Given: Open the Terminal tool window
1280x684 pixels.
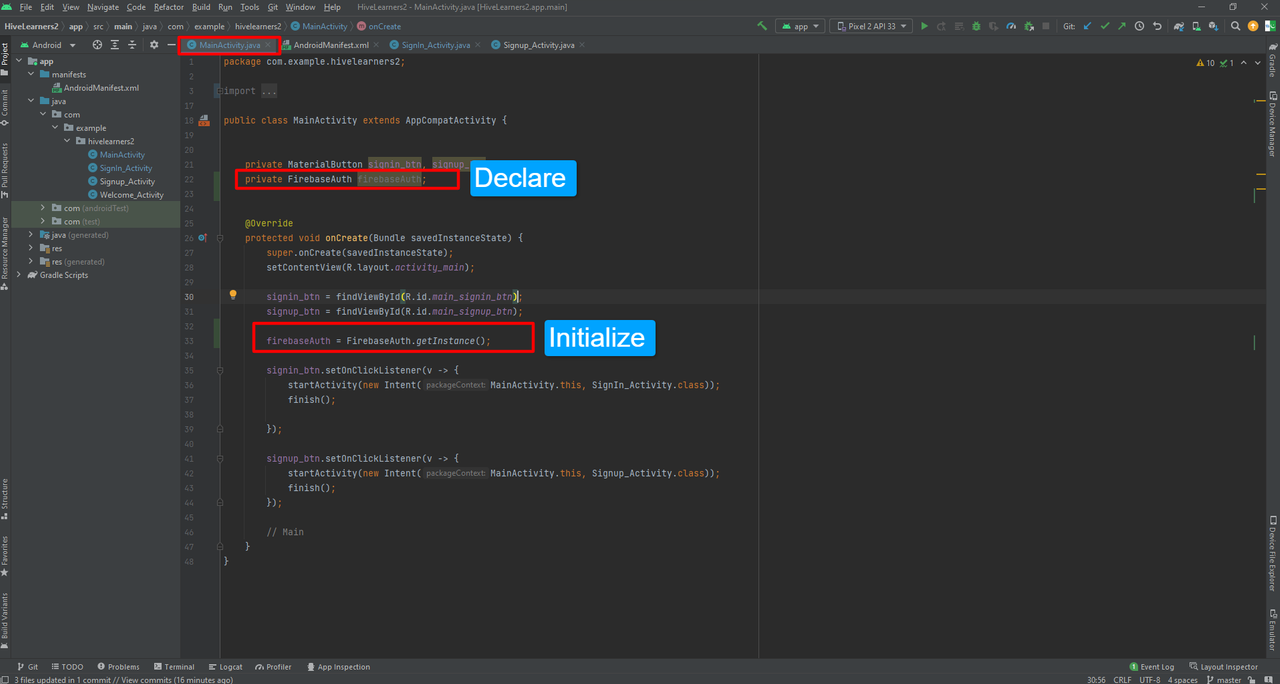Looking at the screenshot, I should pyautogui.click(x=173, y=667).
